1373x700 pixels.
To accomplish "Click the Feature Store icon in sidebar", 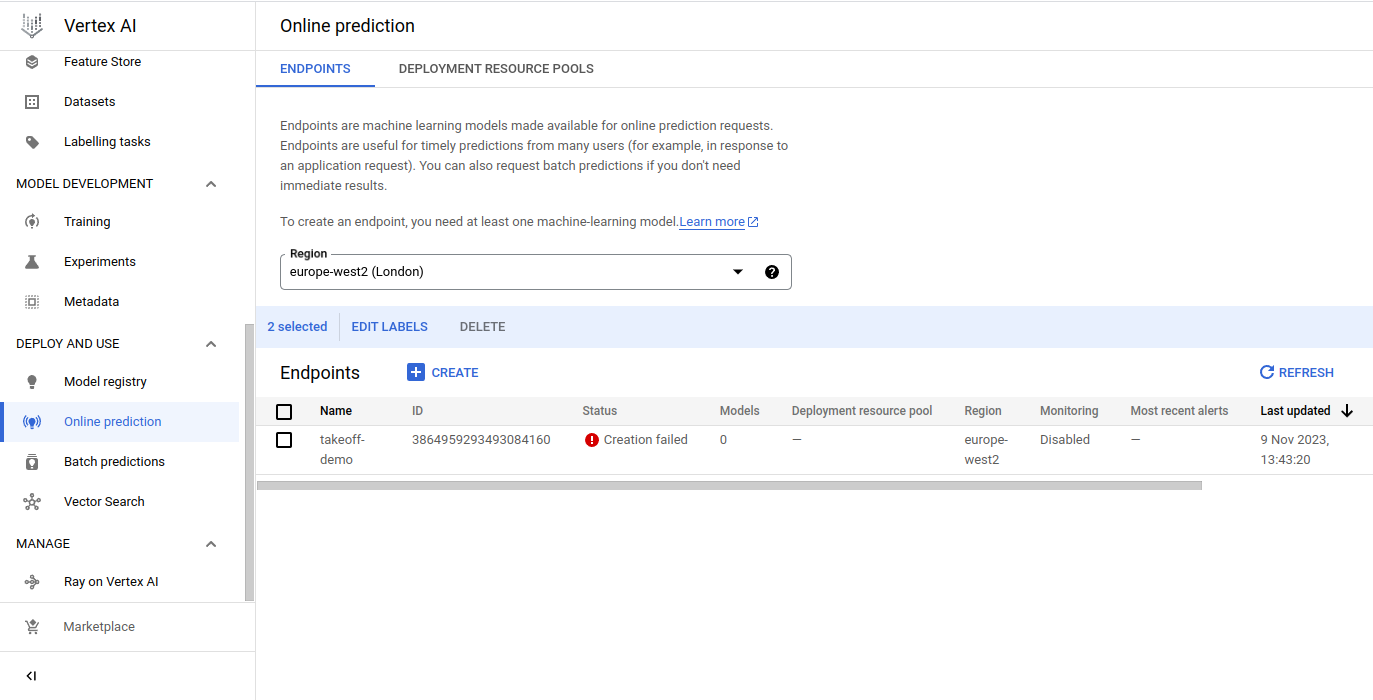I will (32, 62).
